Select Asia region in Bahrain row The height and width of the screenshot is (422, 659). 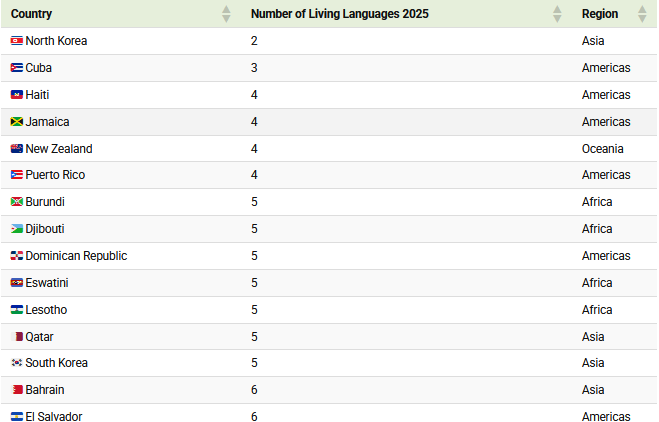(x=593, y=390)
